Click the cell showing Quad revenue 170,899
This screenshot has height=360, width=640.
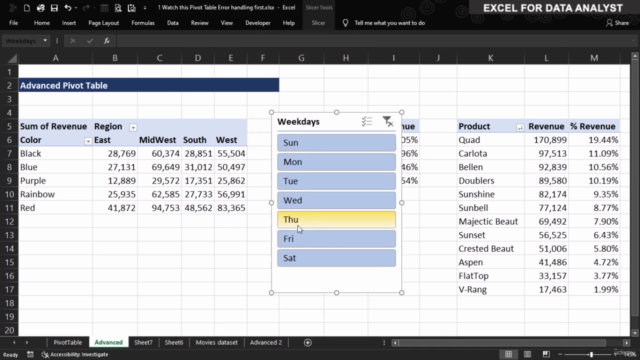[546, 140]
